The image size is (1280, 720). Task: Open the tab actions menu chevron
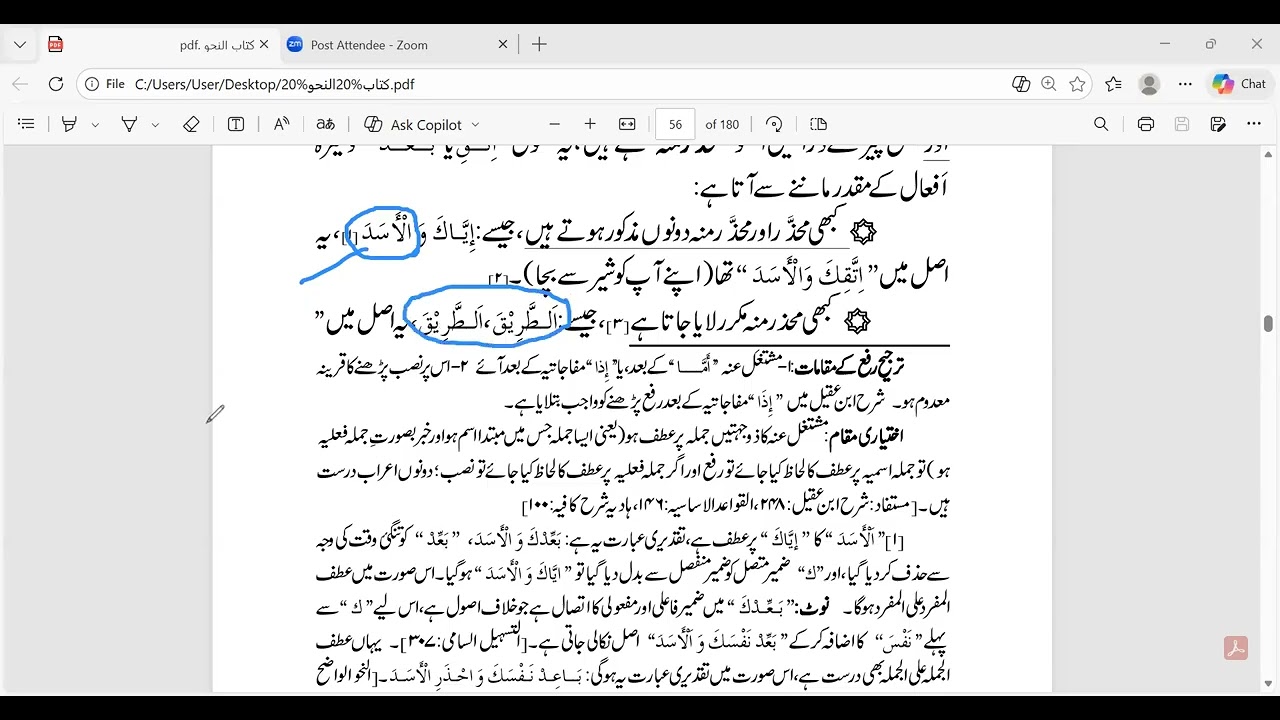[20, 44]
